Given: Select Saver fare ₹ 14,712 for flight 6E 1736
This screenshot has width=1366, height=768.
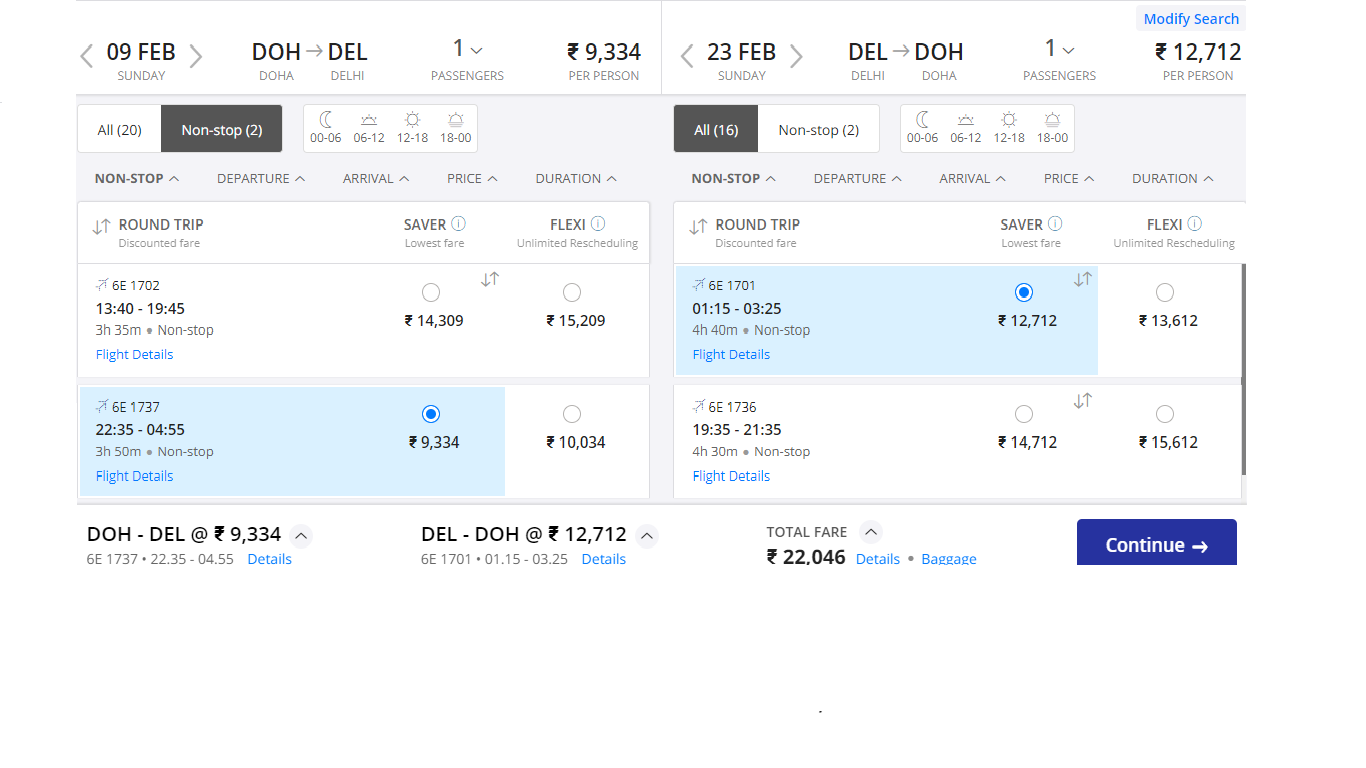Looking at the screenshot, I should pos(1023,414).
